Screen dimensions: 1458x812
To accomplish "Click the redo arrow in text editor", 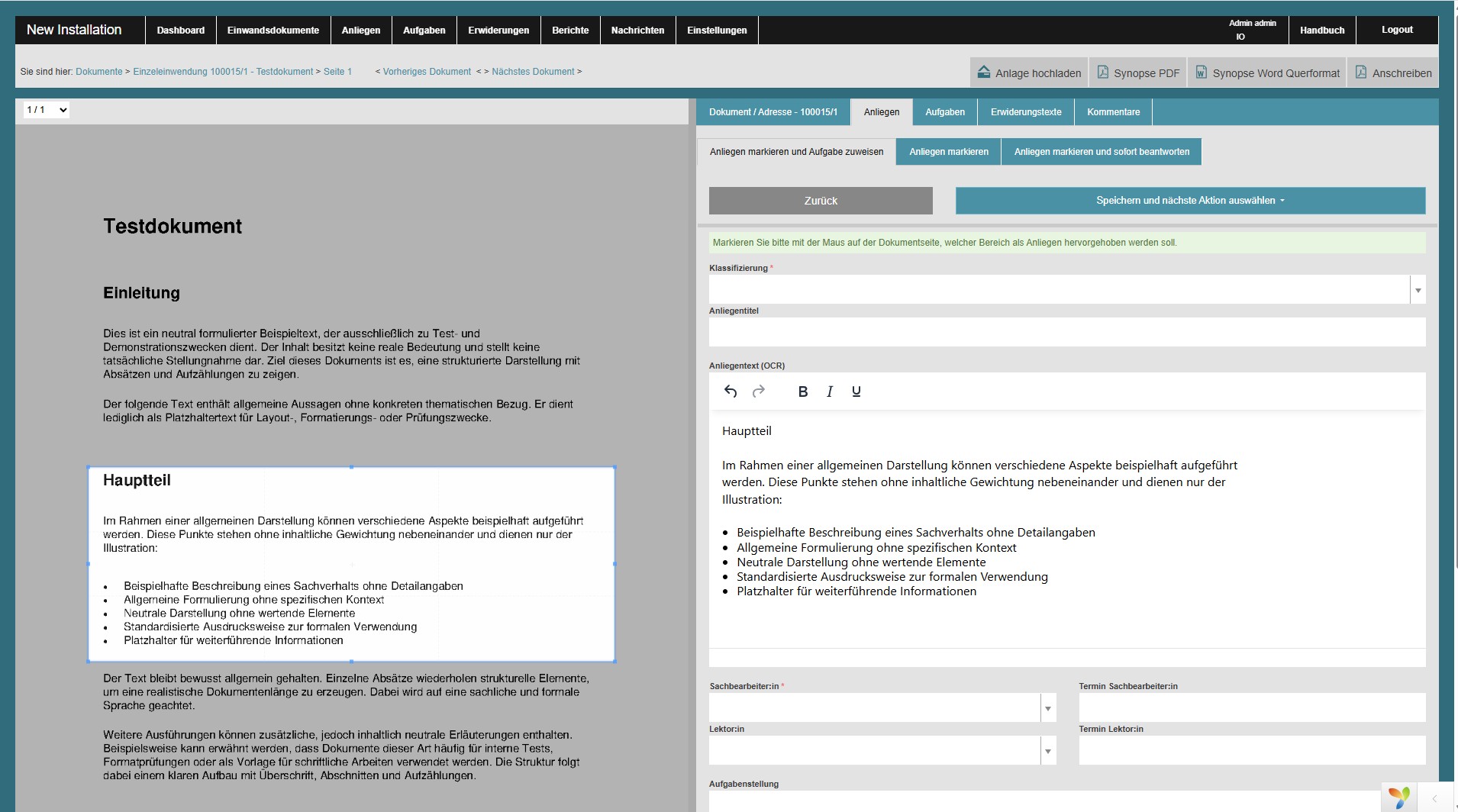I will point(758,391).
